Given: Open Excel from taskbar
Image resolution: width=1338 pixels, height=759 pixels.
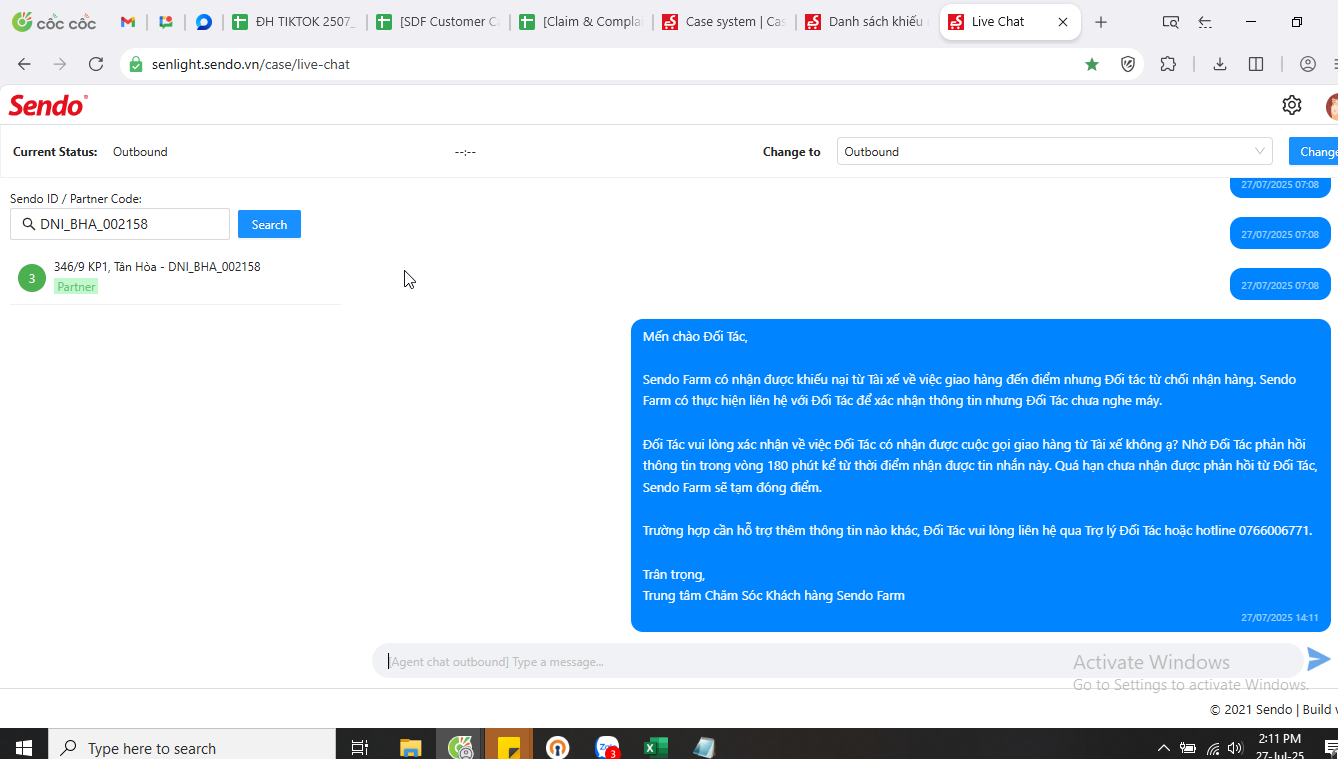Looking at the screenshot, I should (x=656, y=747).
